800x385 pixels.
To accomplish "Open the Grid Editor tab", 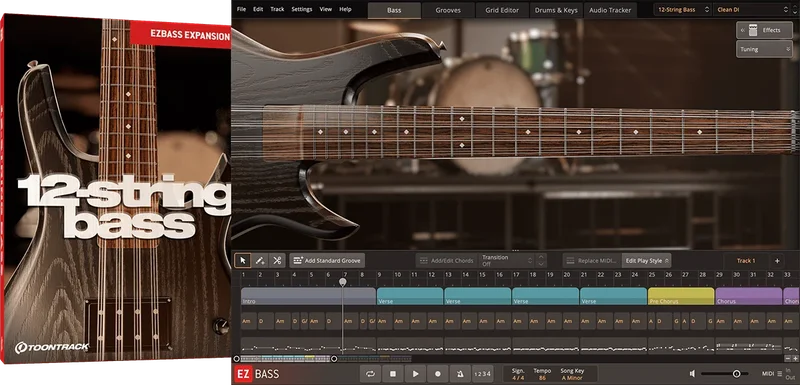I will click(502, 10).
